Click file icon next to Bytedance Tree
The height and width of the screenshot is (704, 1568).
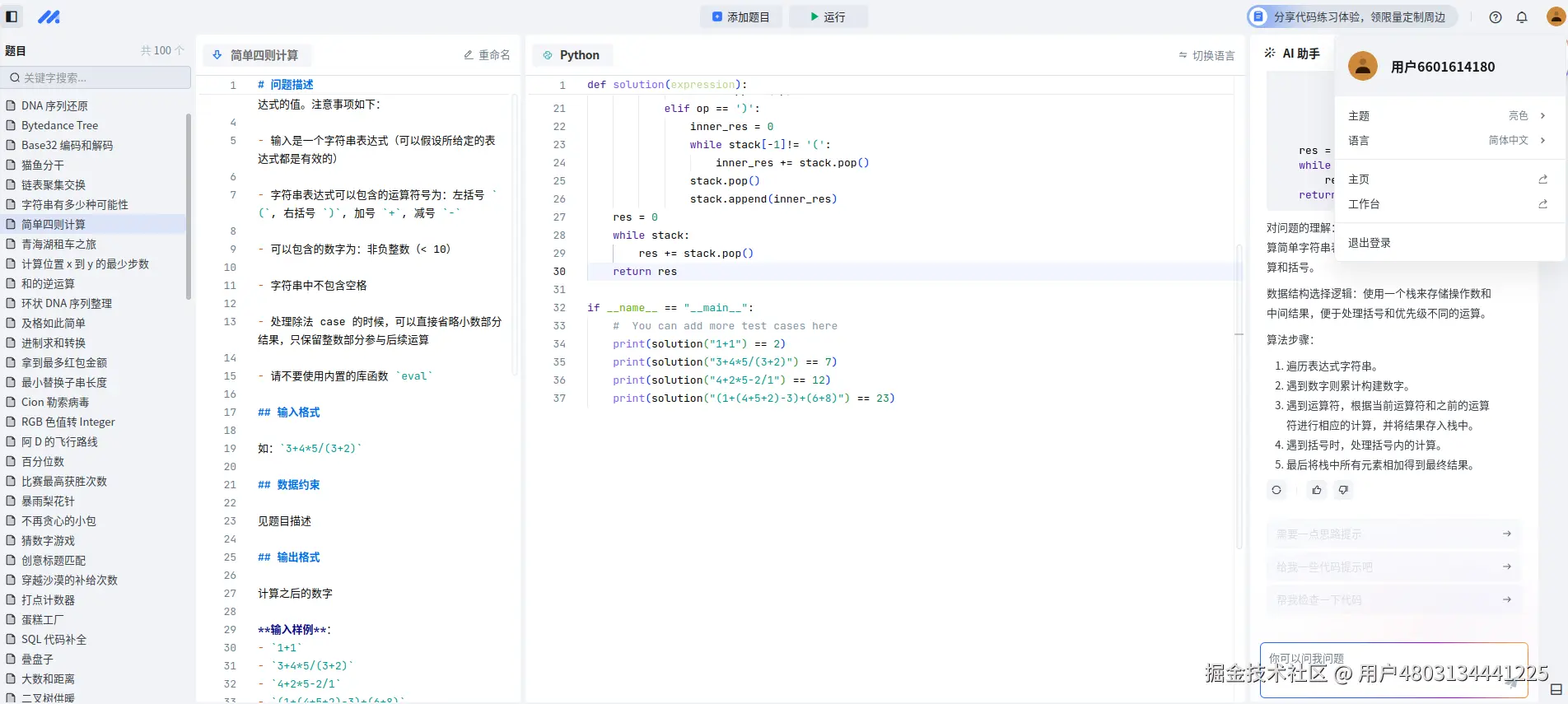coord(11,125)
